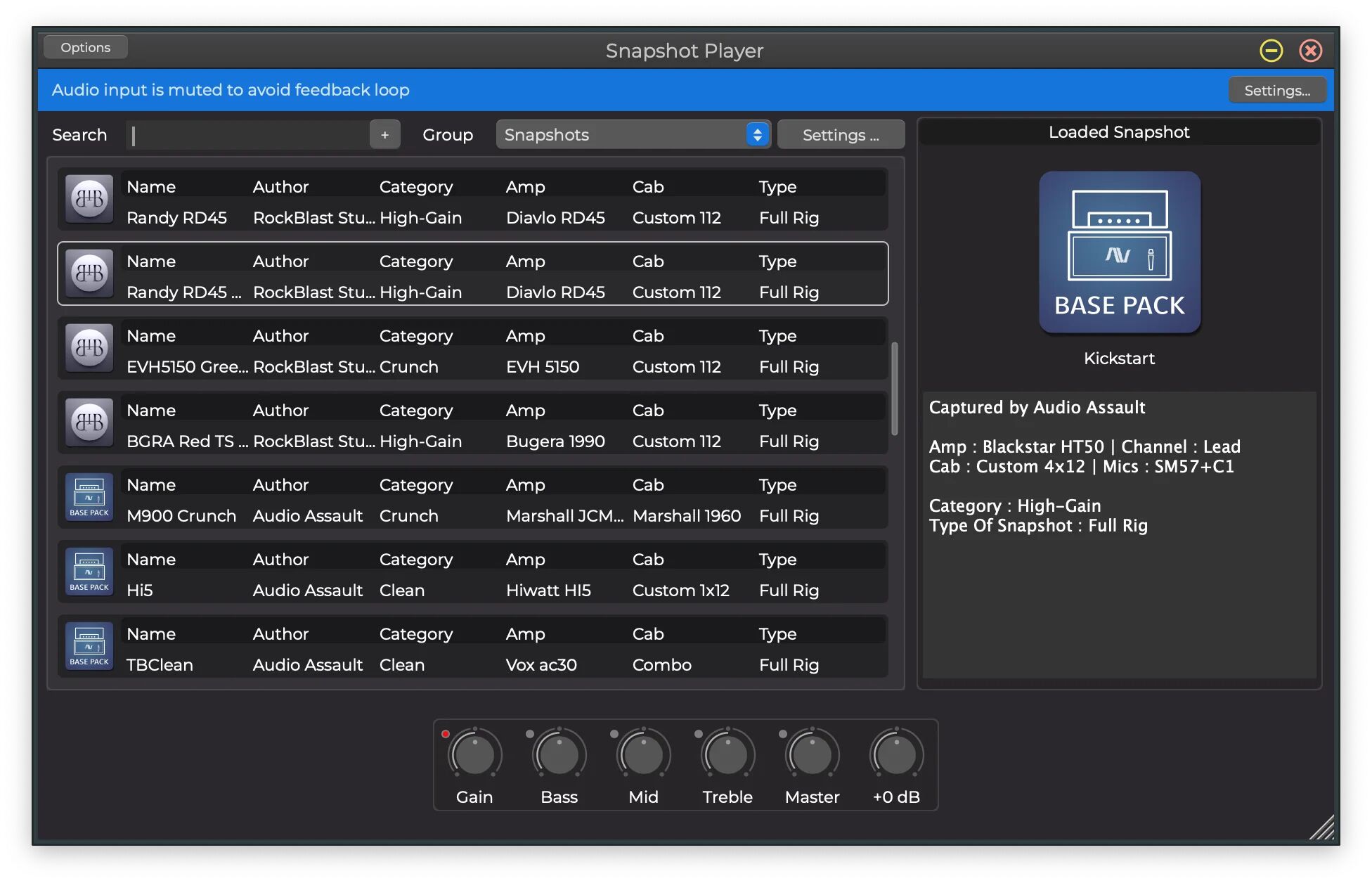Screen dimensions: 1372x883
Task: Adjust the Master volume knob
Action: tap(811, 754)
